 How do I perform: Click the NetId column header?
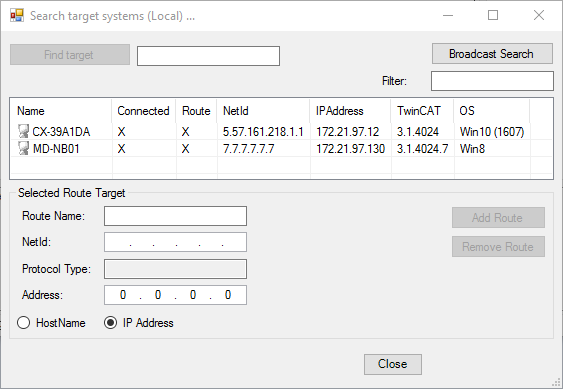click(x=263, y=111)
